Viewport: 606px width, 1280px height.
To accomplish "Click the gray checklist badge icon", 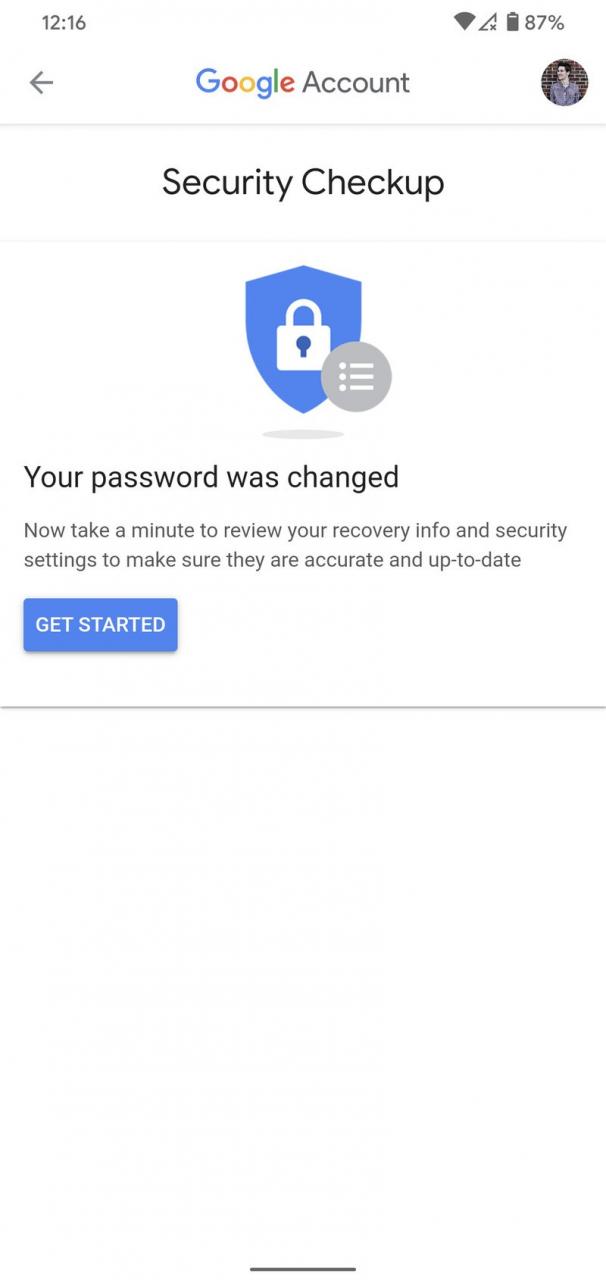I will 356,377.
